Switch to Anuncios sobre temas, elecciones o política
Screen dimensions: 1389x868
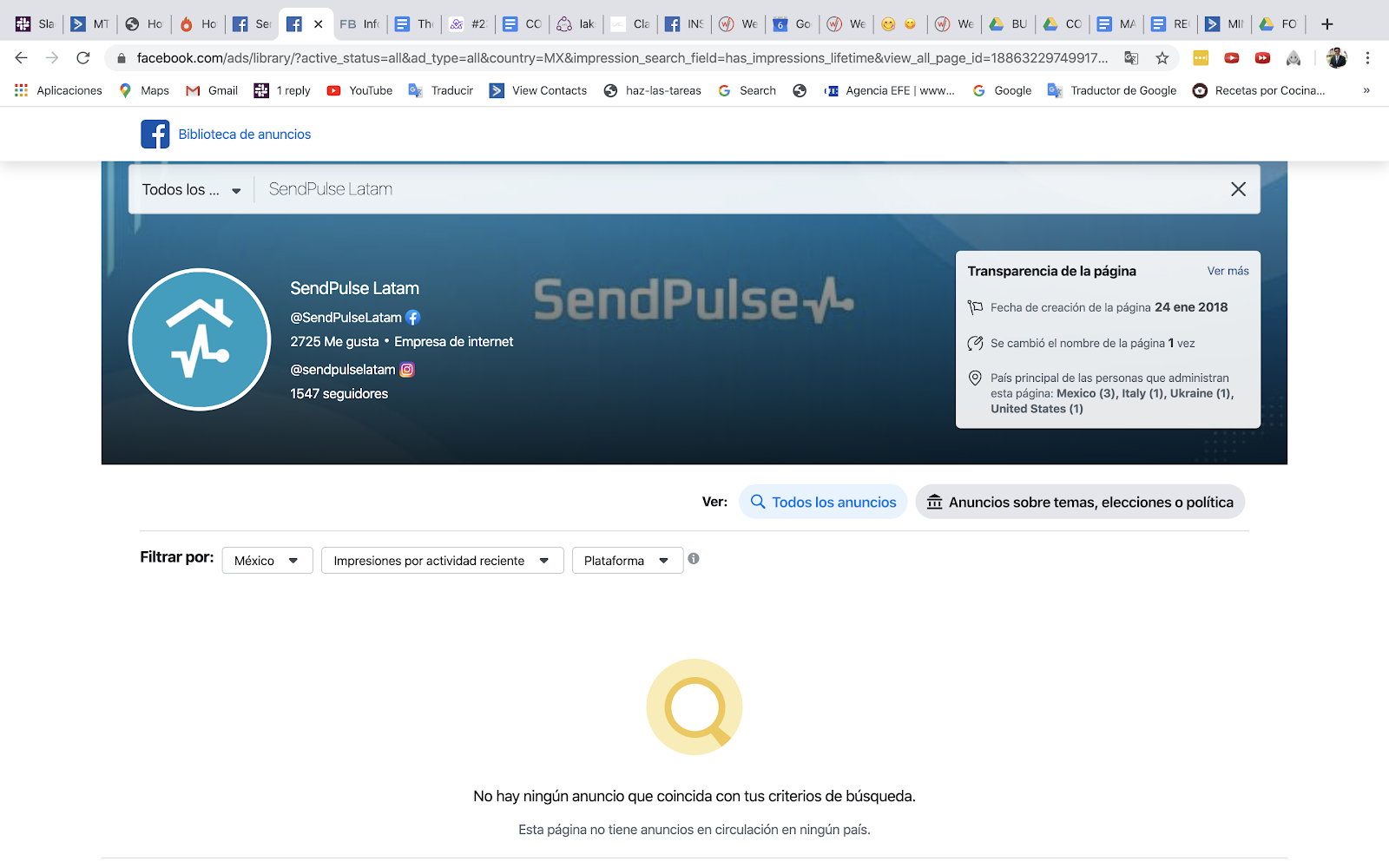1080,502
